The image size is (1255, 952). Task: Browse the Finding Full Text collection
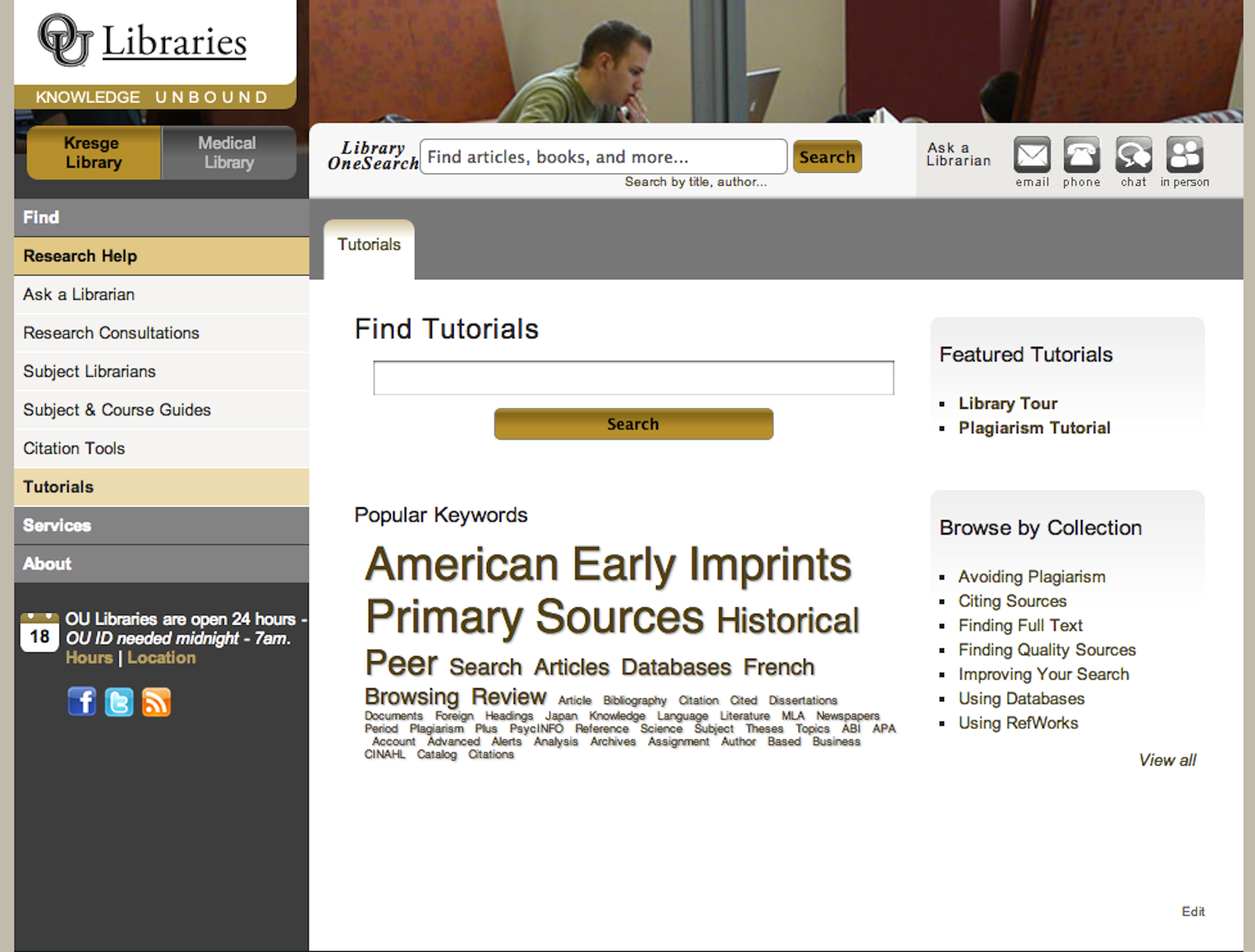[1020, 625]
